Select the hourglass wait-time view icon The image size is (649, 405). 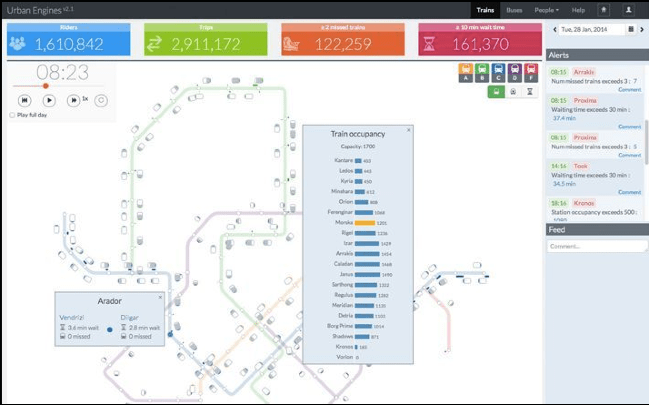530,92
